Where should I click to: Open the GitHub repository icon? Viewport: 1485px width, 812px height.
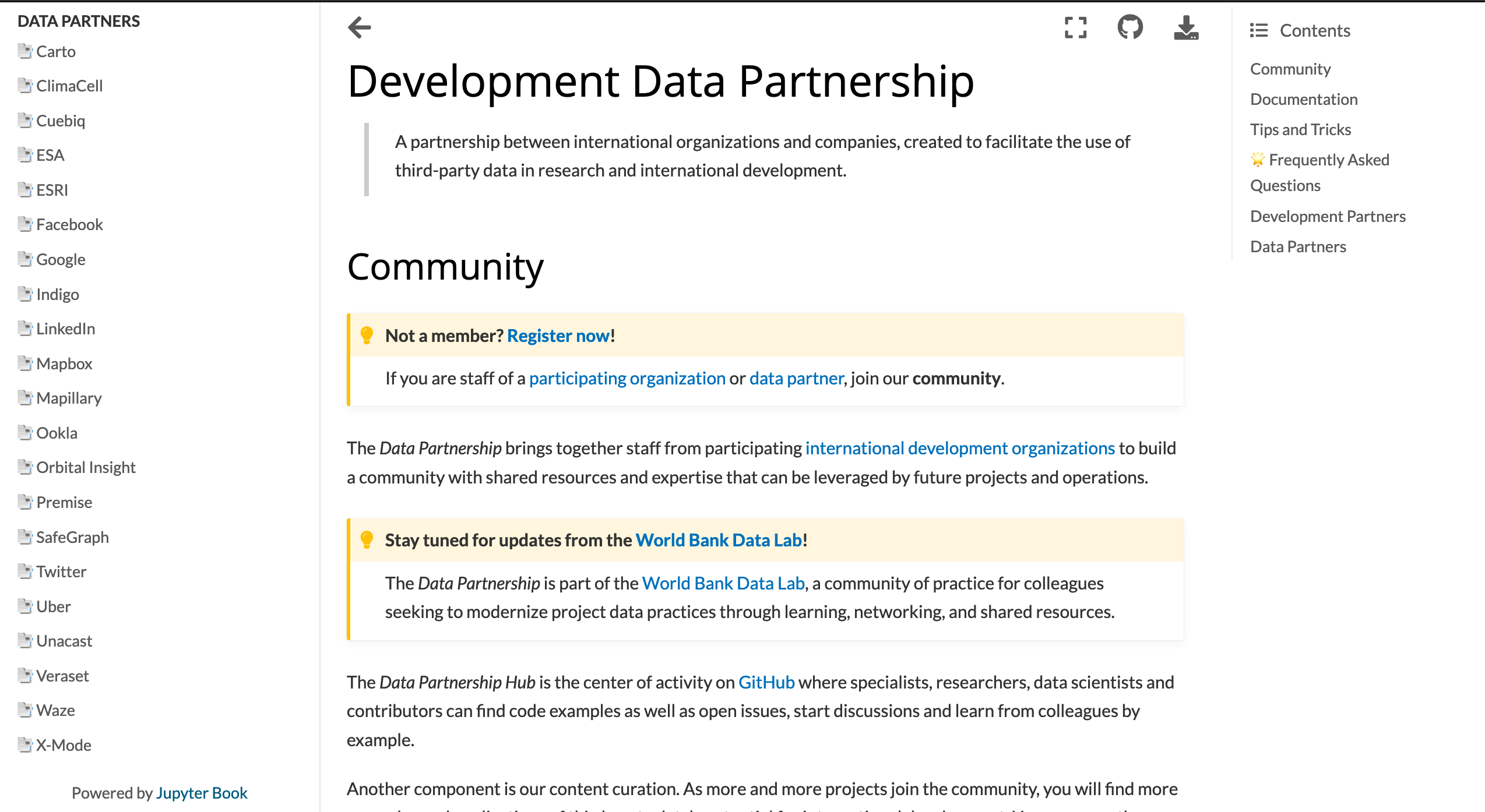1130,27
